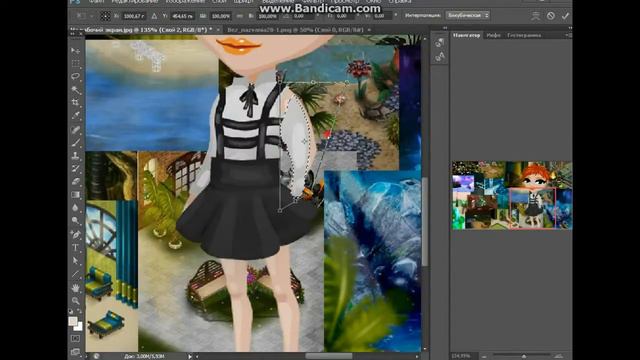Close the Bez_nazvania document tab
Viewport: 640px width, 360px height.
(369, 30)
